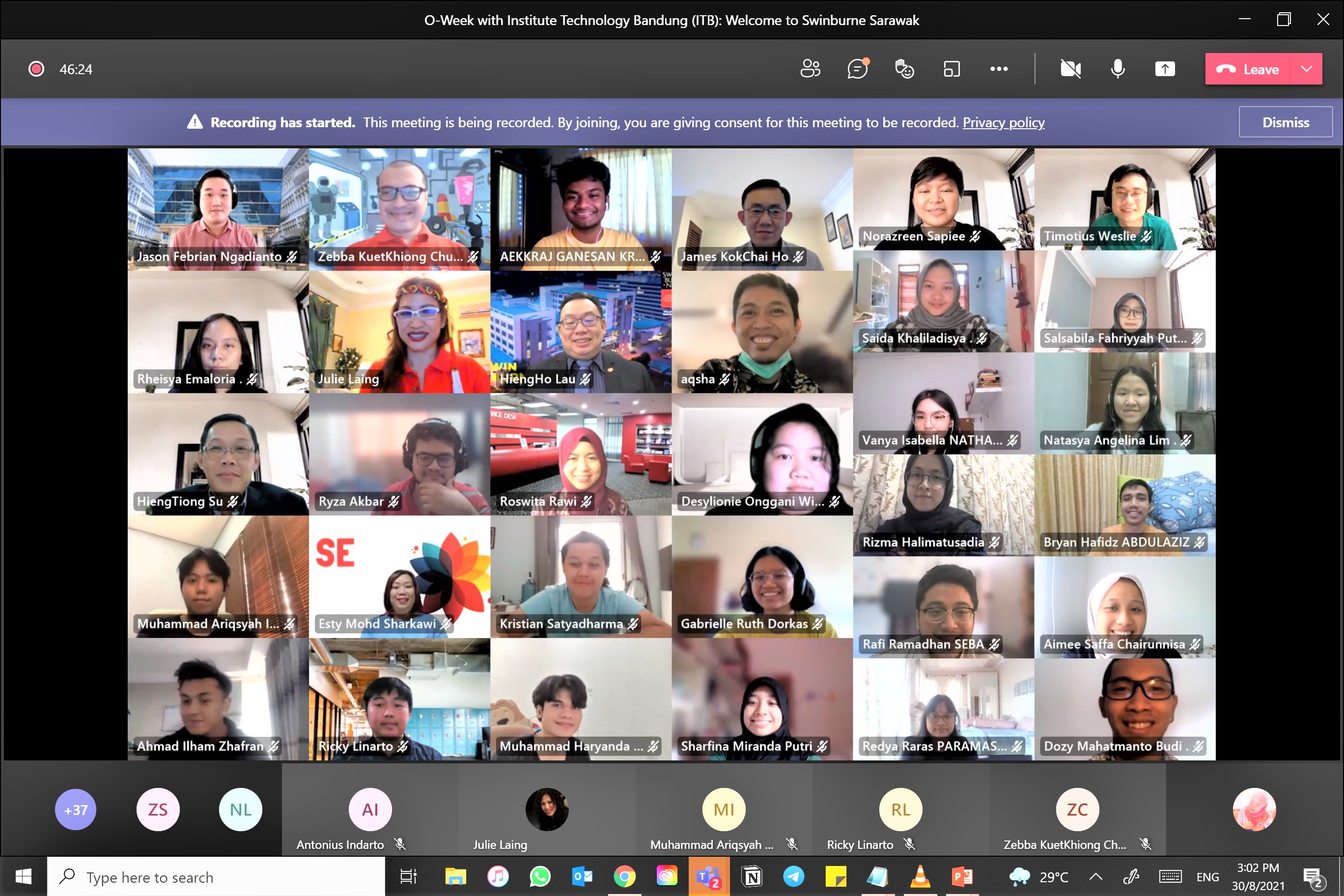Open breakout rooms icon

tap(952, 69)
